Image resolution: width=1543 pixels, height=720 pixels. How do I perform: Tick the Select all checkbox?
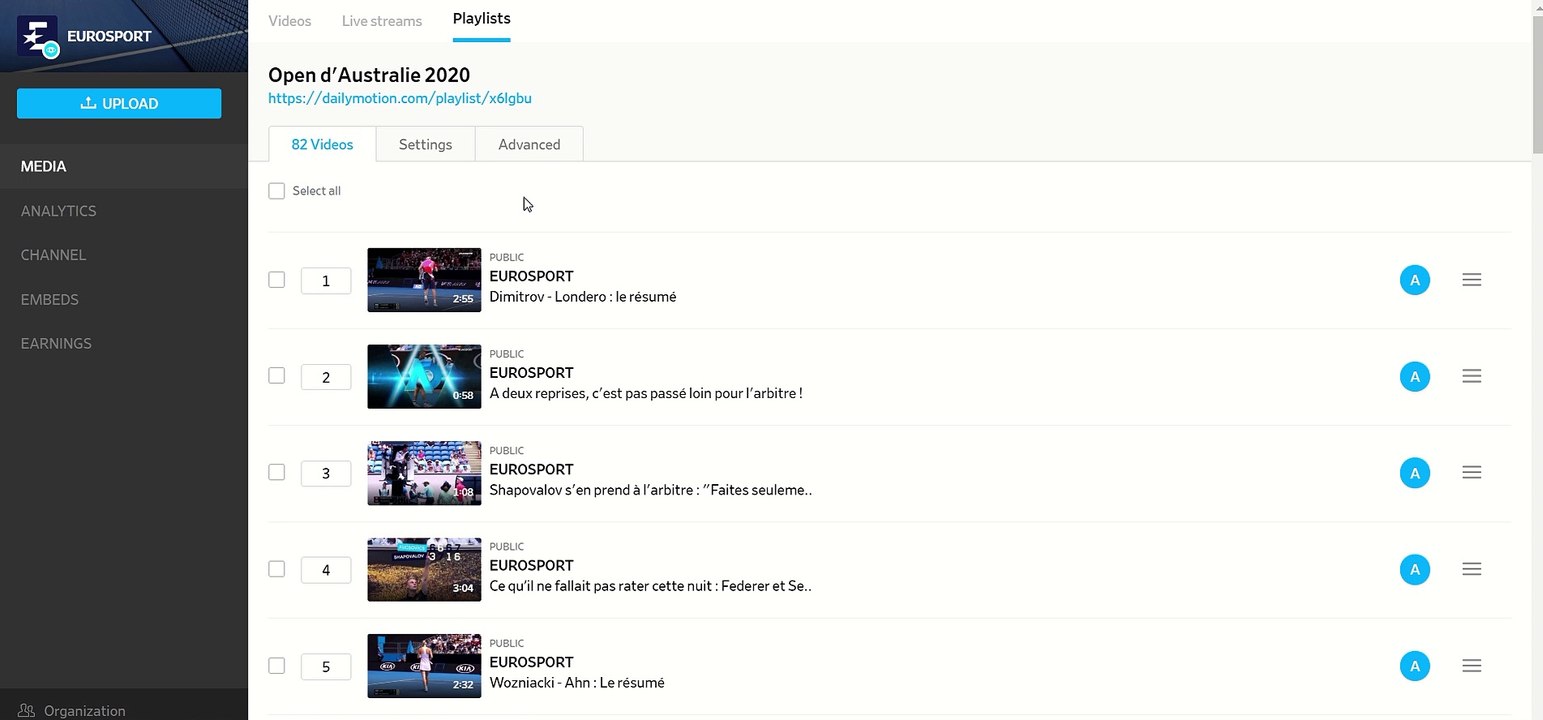[x=277, y=191]
